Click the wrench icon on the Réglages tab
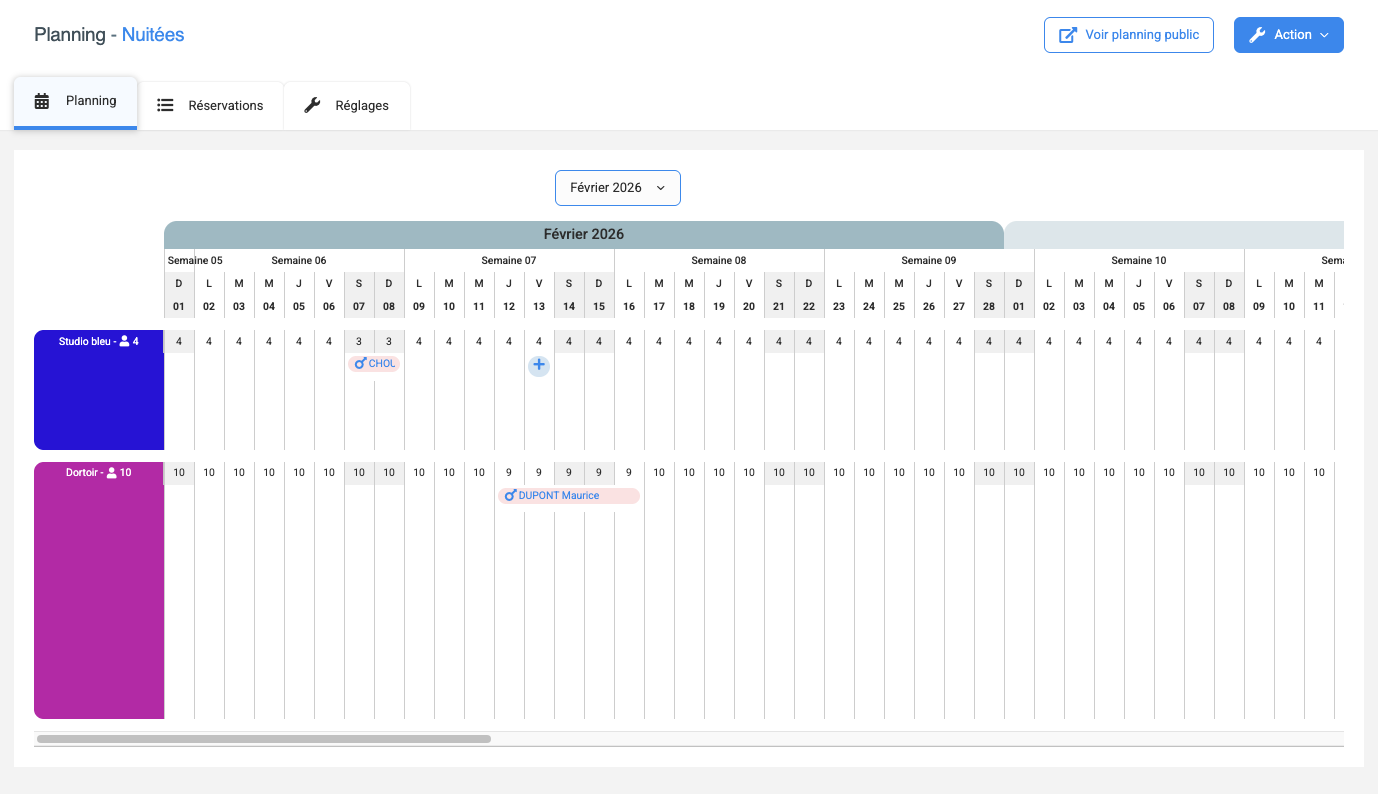The image size is (1378, 794). [312, 105]
